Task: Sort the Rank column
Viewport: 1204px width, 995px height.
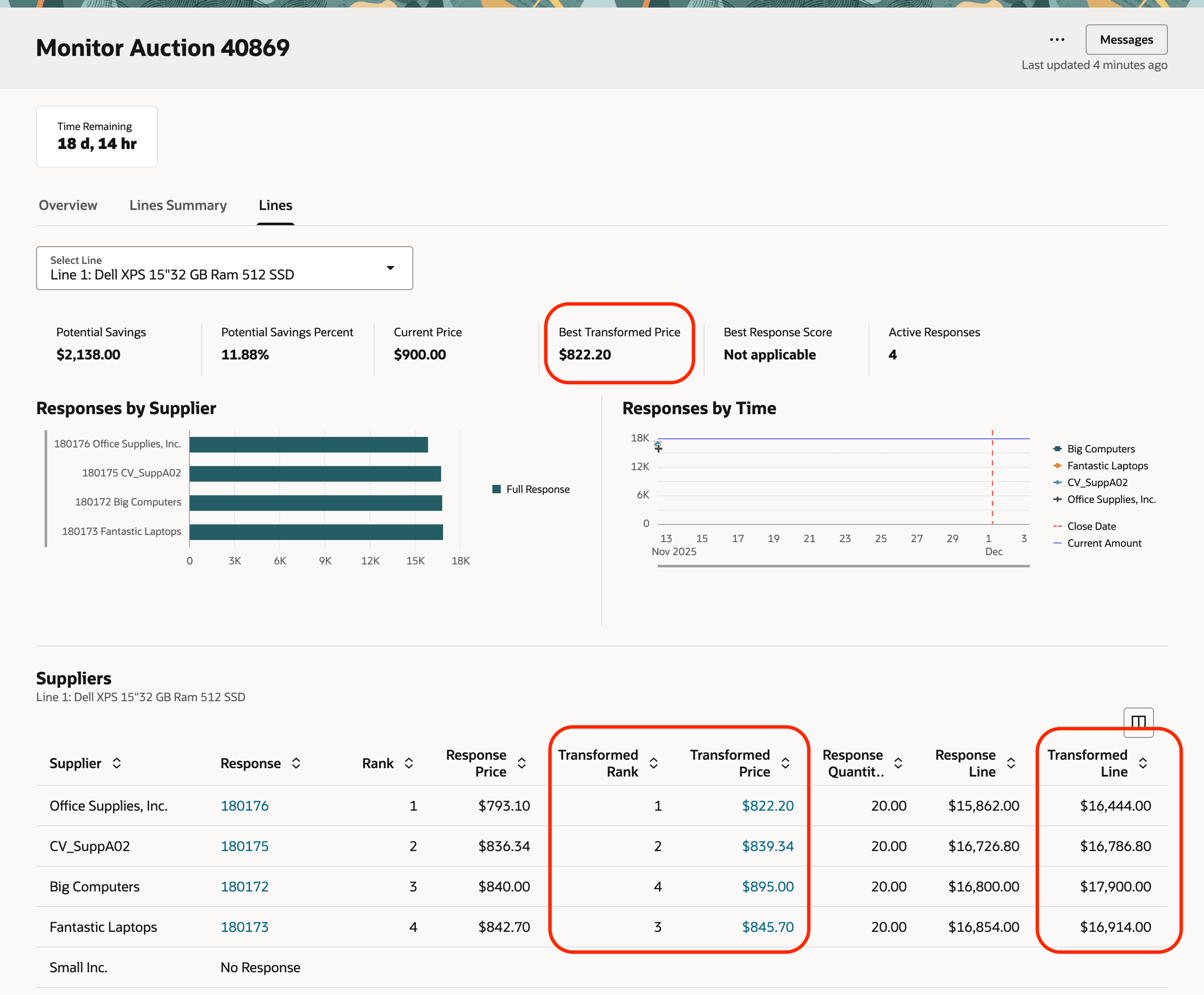Action: click(x=409, y=763)
